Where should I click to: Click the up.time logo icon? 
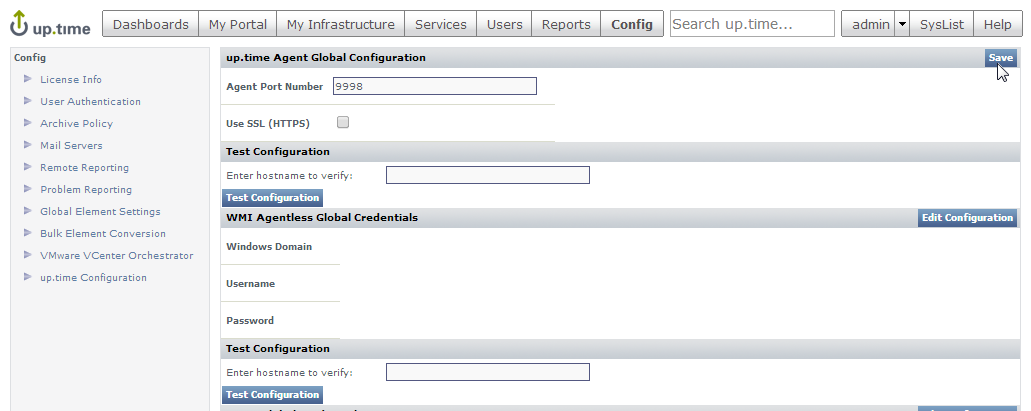coord(20,25)
